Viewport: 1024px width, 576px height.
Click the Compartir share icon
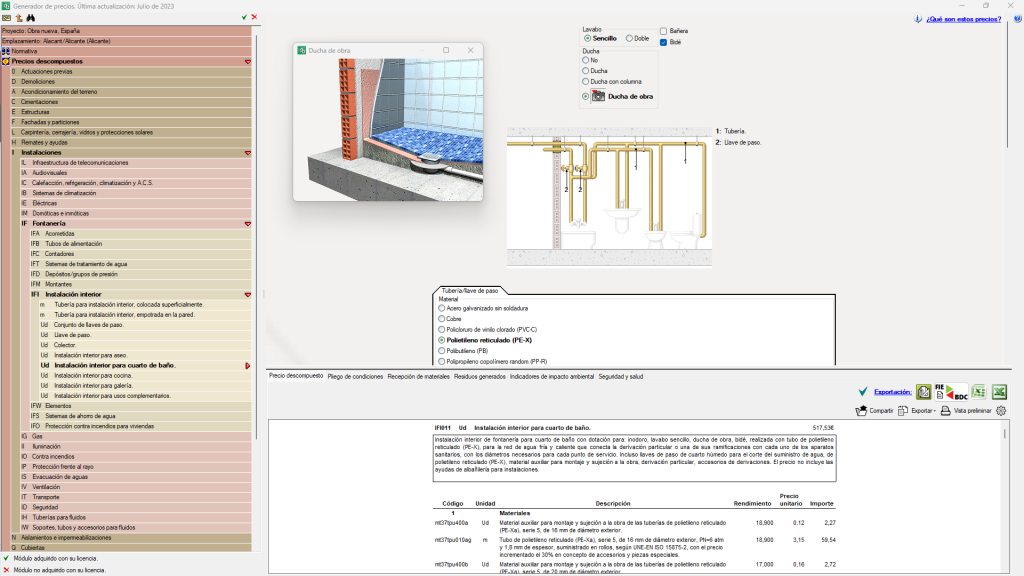pos(861,411)
